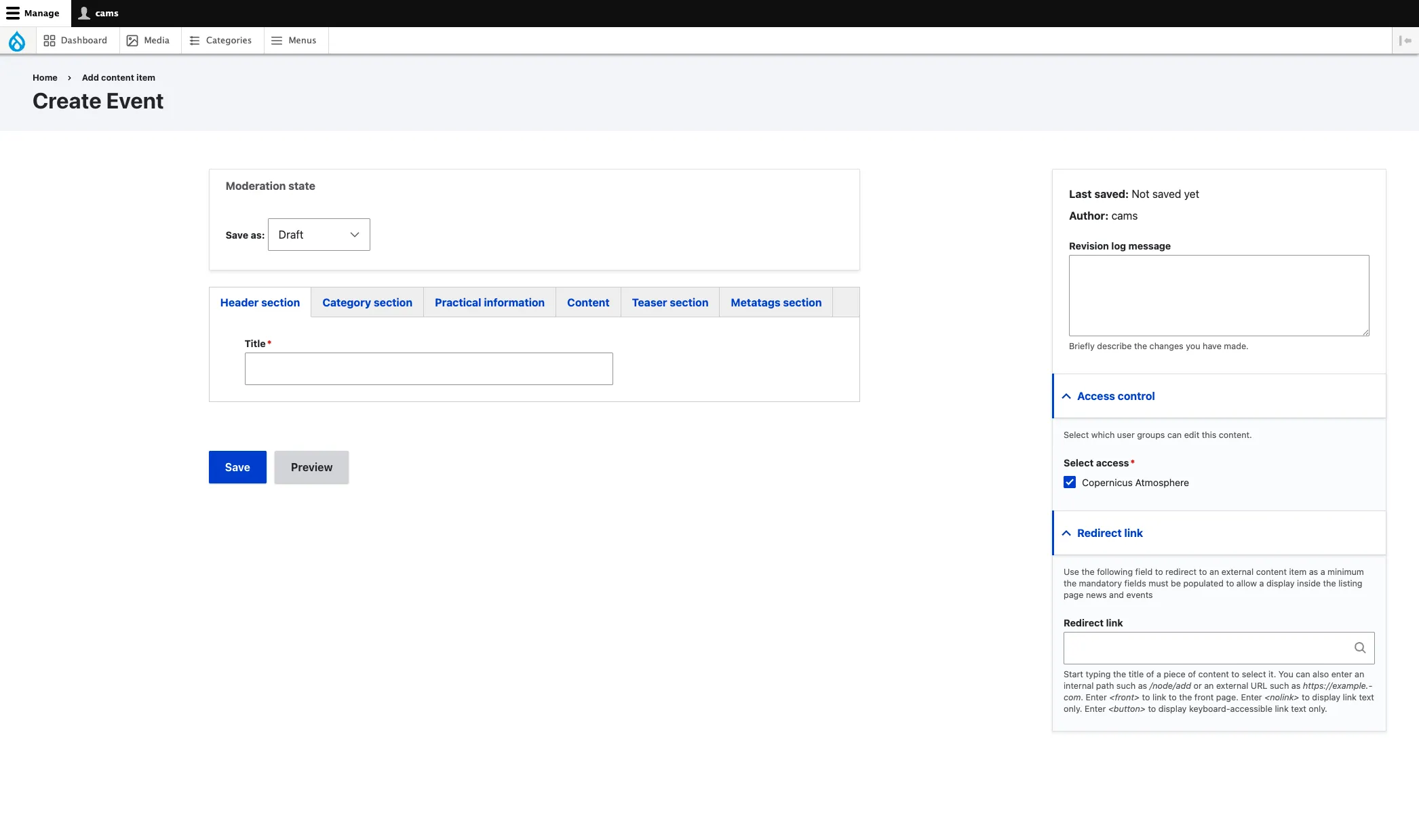Collapse the Redirect link section
This screenshot has height=840, width=1419.
click(1218, 534)
